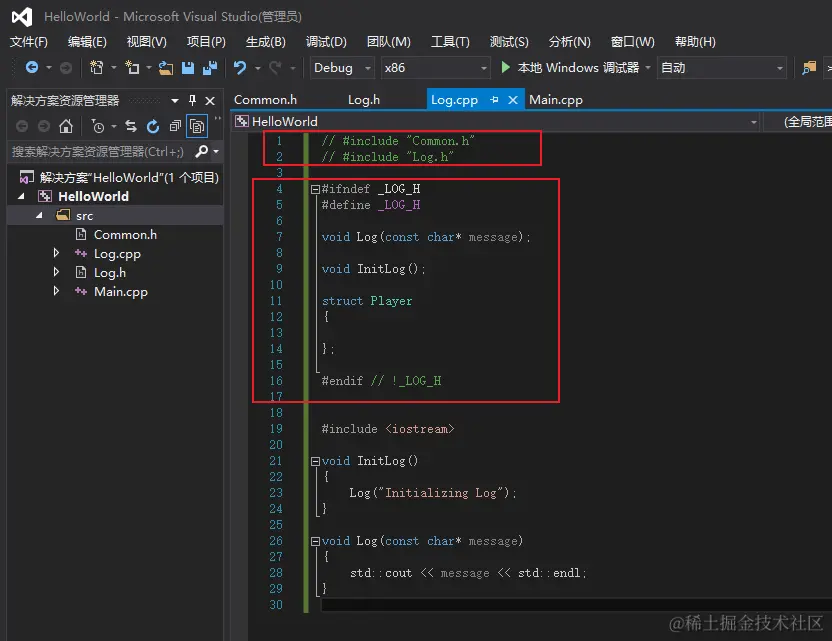Switch to the Common.h editor tab
Screen dimensions: 832x641
pos(265,100)
